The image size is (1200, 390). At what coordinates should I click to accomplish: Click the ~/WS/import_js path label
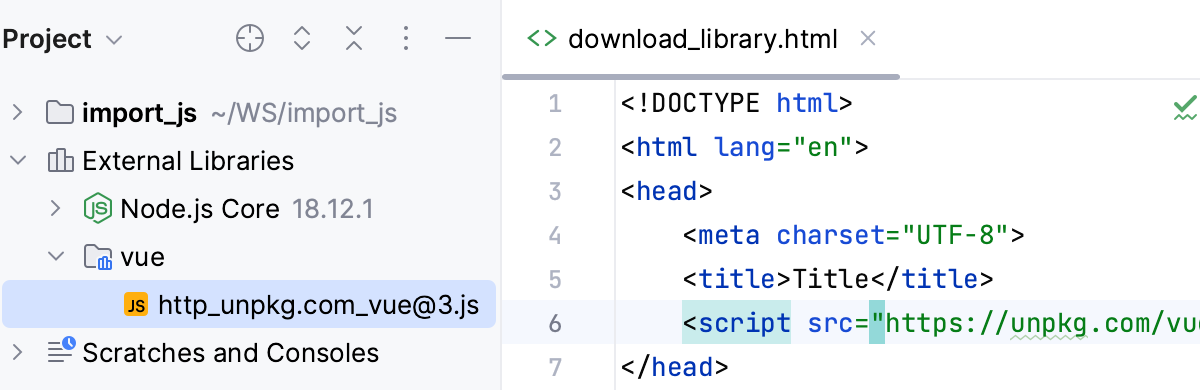[304, 113]
